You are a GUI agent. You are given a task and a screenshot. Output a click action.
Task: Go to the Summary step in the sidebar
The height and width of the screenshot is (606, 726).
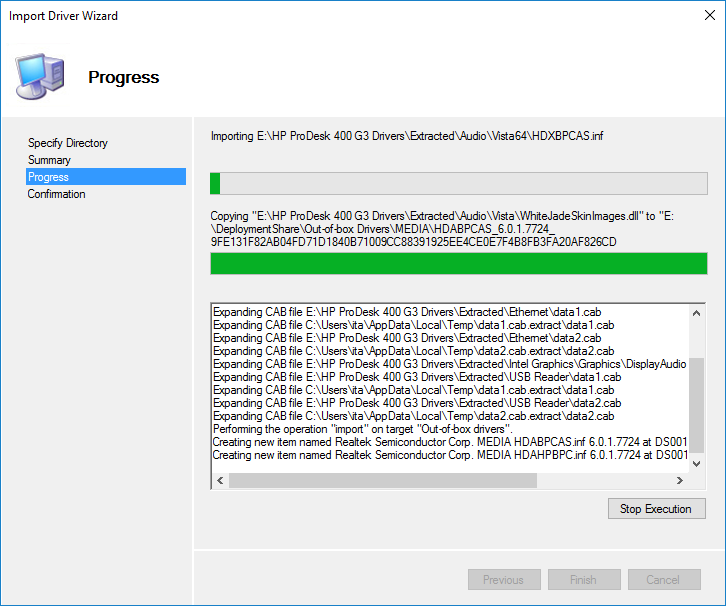[x=49, y=160]
